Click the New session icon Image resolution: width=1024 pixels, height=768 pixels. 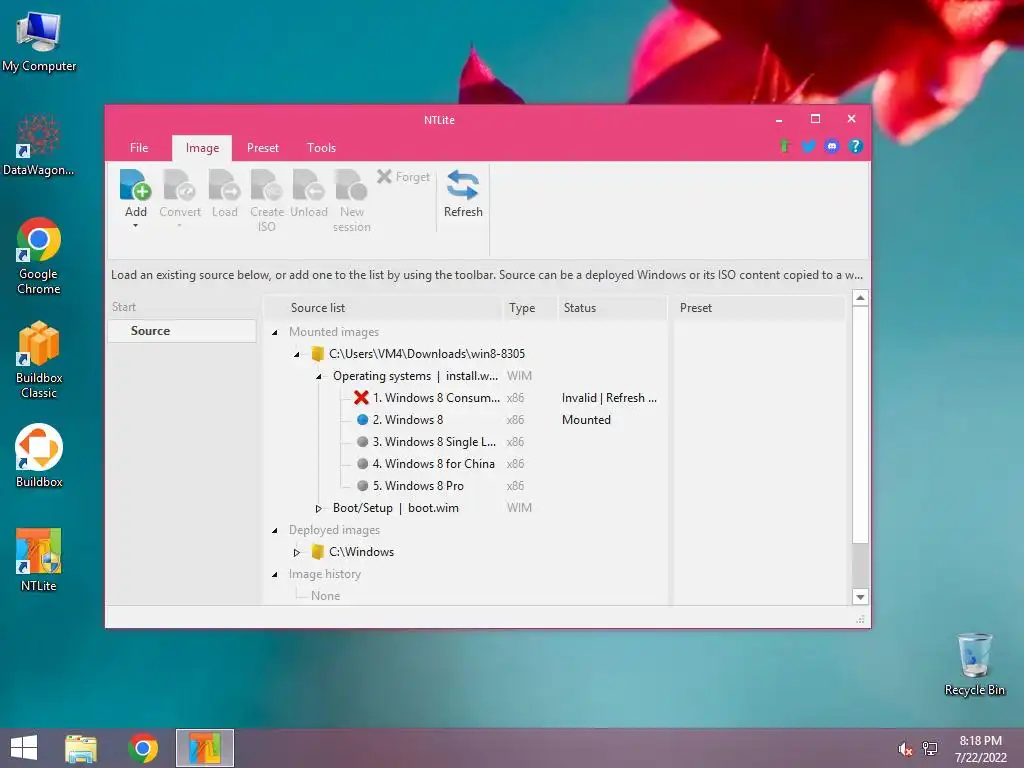tap(351, 185)
